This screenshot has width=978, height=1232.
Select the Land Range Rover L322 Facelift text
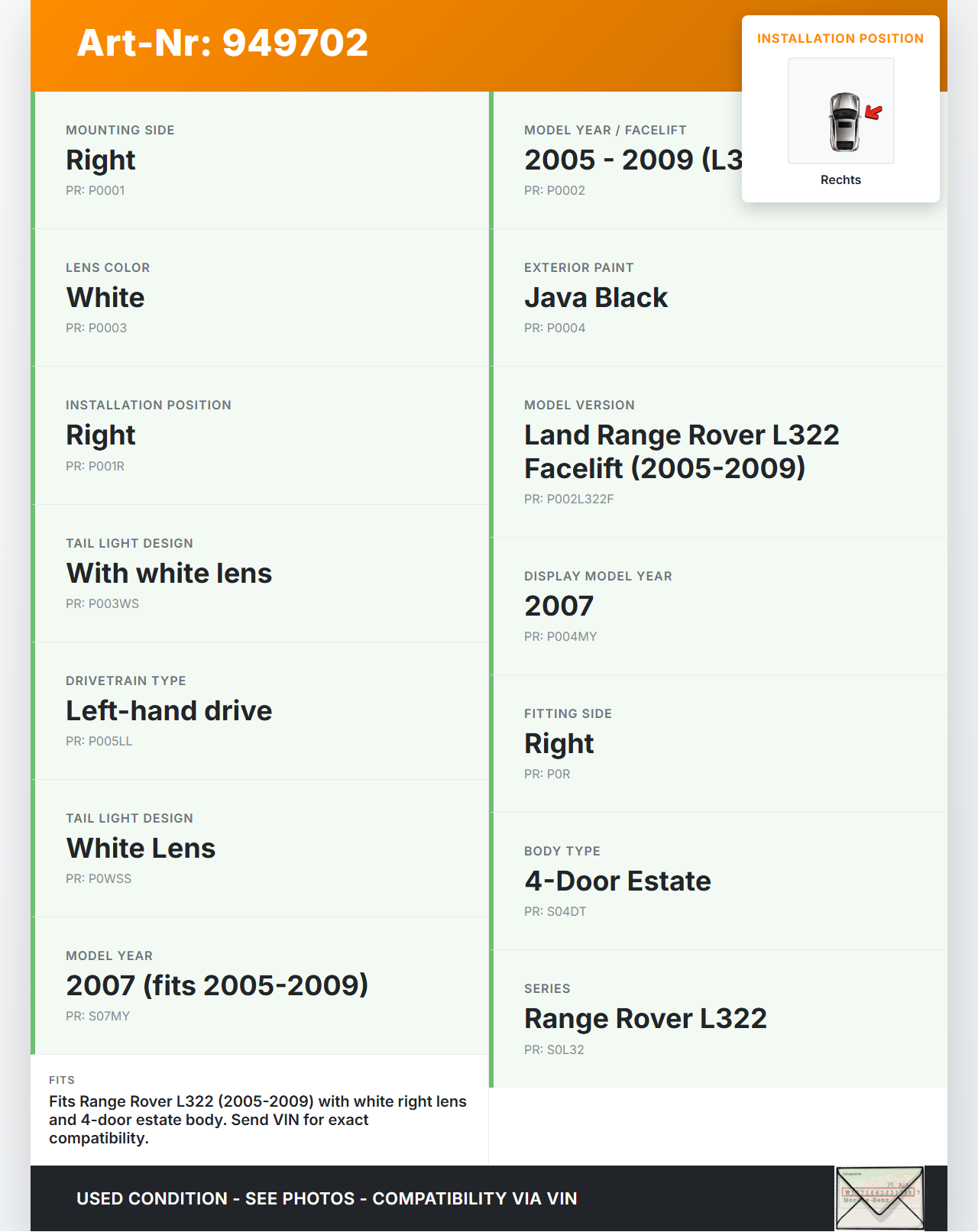[681, 451]
